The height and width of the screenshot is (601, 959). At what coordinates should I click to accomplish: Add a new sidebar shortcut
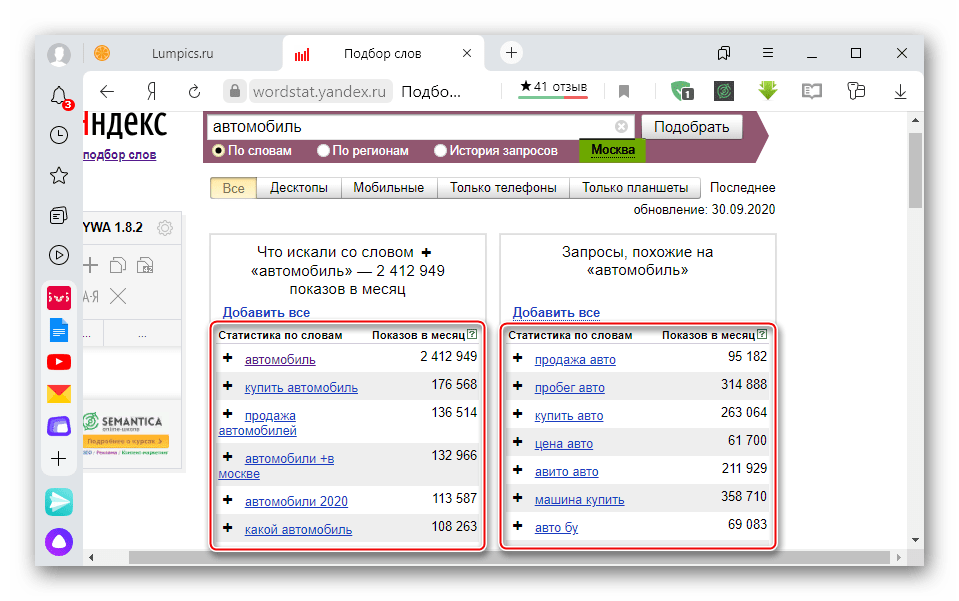click(x=59, y=459)
